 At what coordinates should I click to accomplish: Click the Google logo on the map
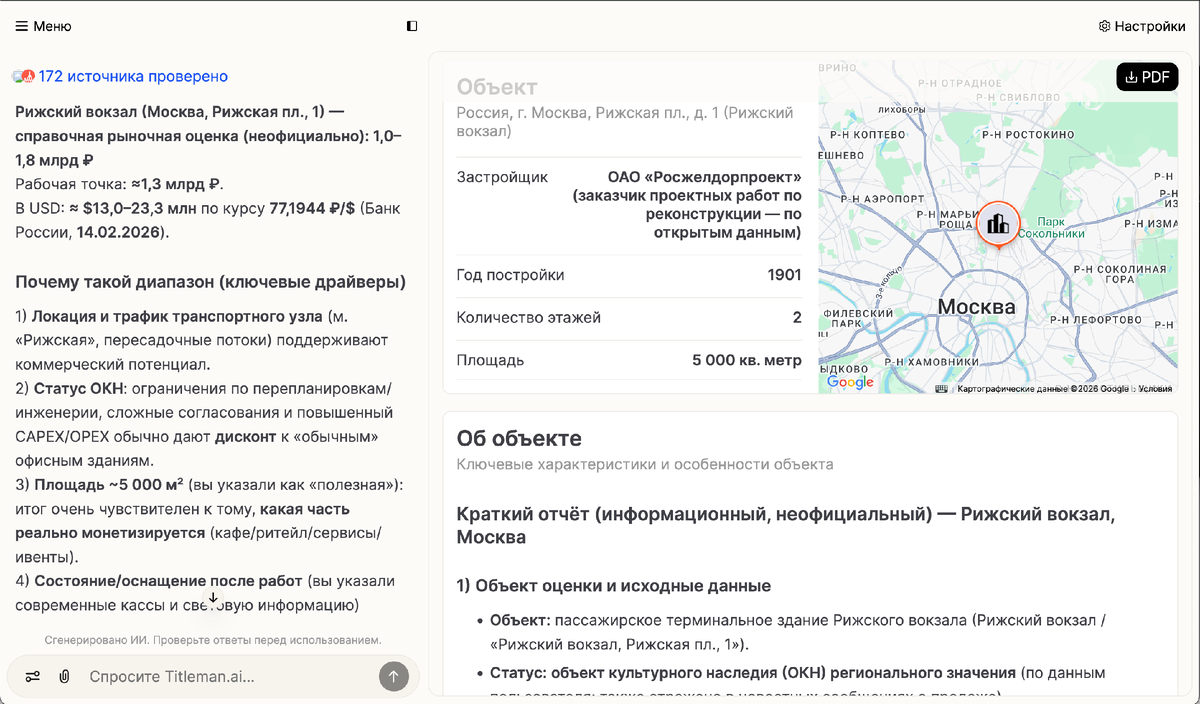pos(851,382)
